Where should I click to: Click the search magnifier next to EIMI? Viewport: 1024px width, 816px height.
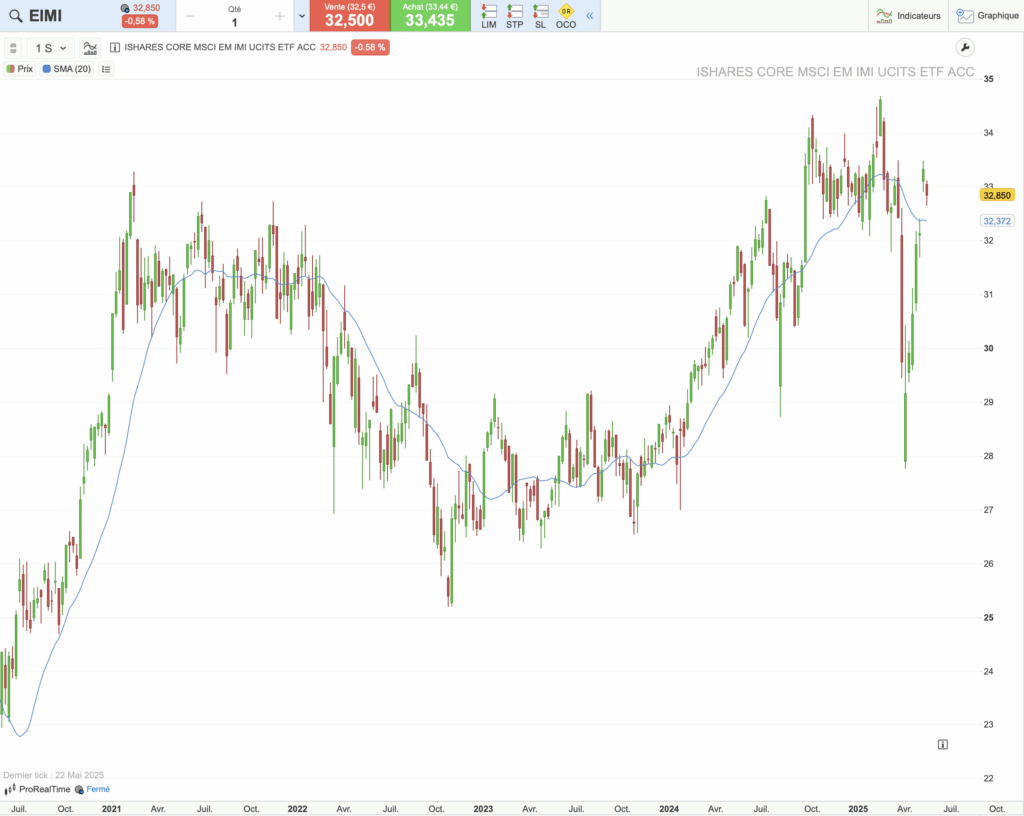pos(16,16)
